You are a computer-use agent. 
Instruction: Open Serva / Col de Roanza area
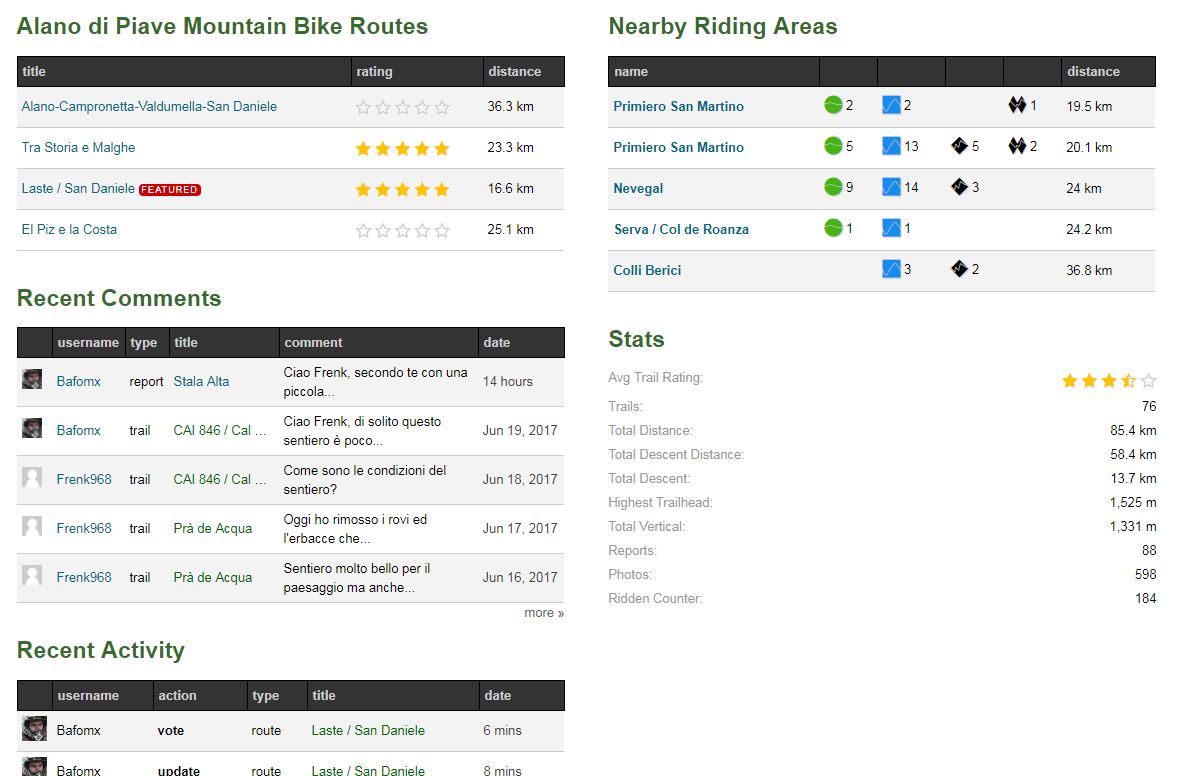[681, 229]
